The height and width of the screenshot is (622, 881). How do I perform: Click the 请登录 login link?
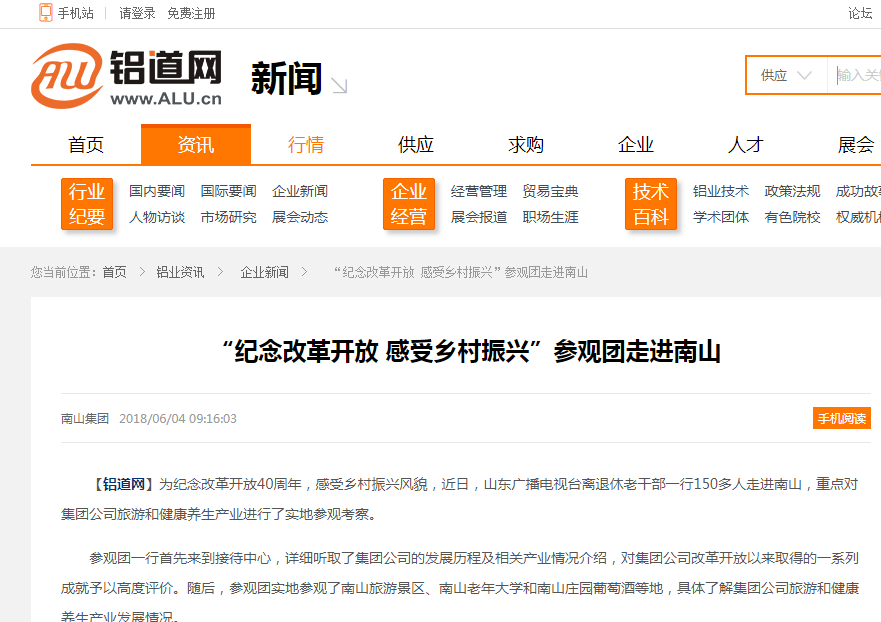click(x=137, y=13)
